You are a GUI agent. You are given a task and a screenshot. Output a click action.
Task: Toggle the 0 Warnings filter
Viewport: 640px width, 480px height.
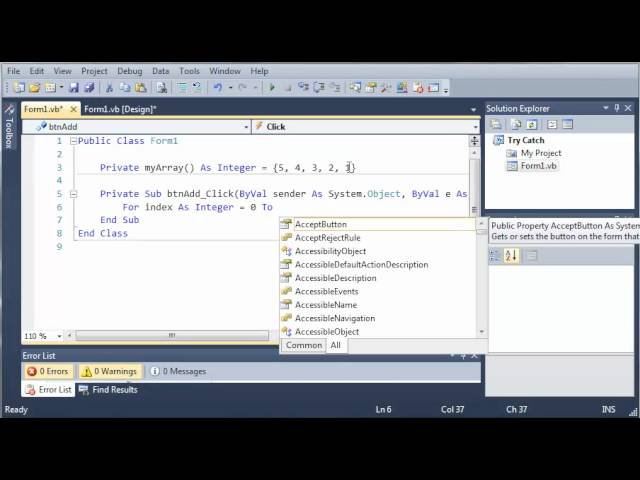tap(108, 371)
